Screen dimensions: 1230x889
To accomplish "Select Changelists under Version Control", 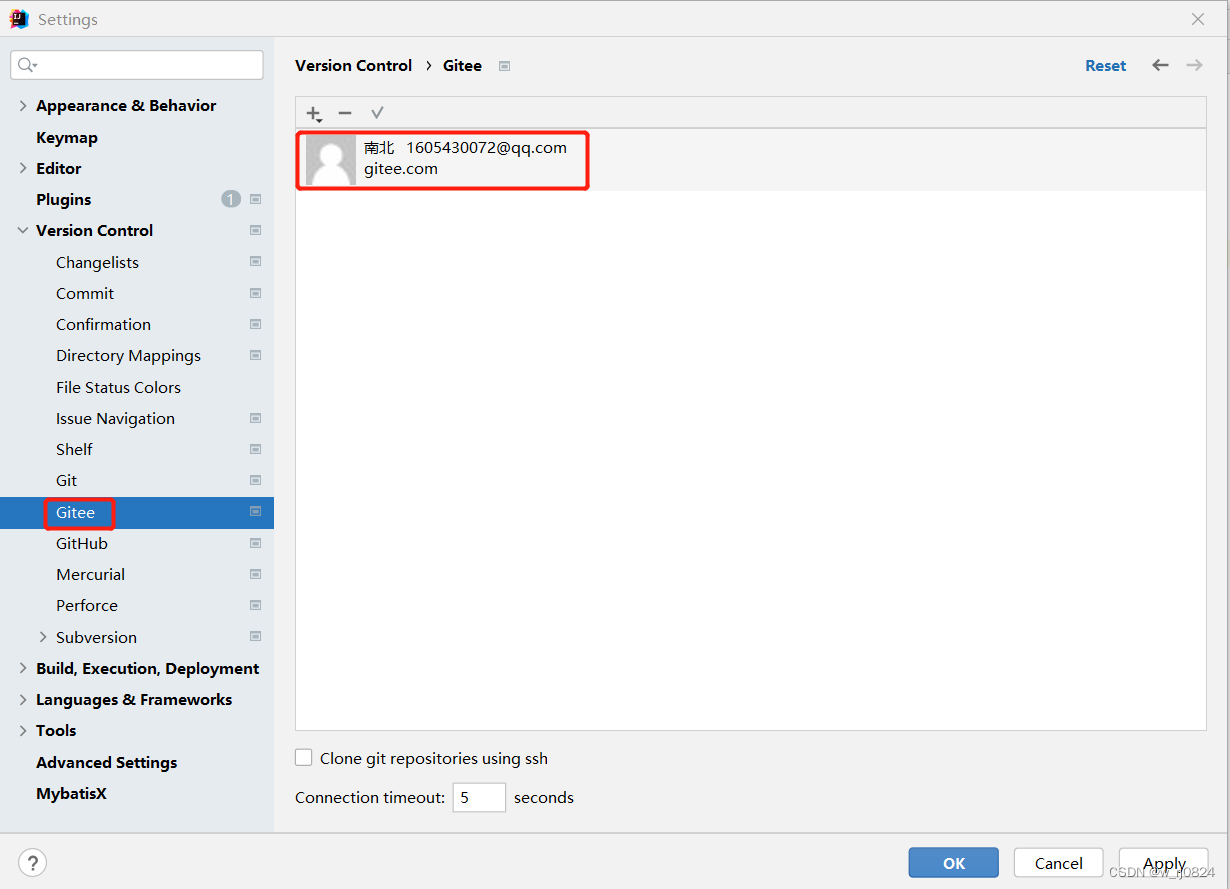I will pyautogui.click(x=97, y=262).
